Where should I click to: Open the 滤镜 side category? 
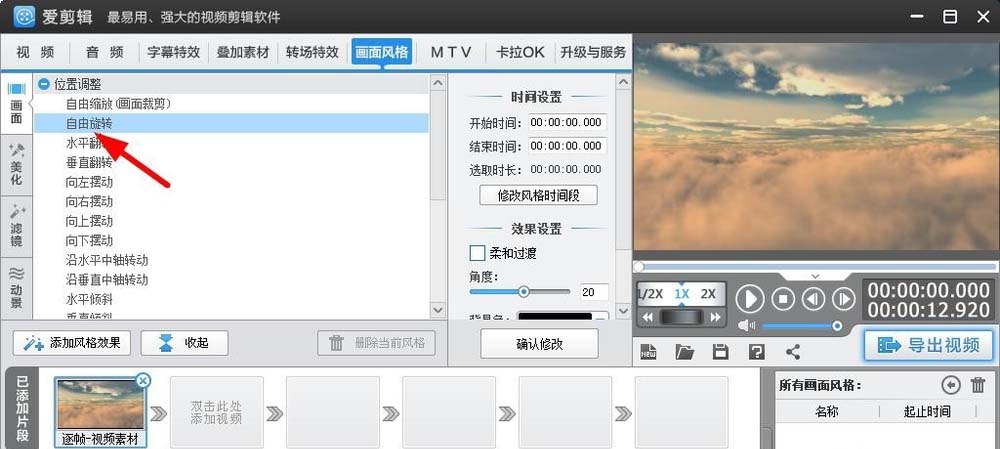(x=17, y=226)
